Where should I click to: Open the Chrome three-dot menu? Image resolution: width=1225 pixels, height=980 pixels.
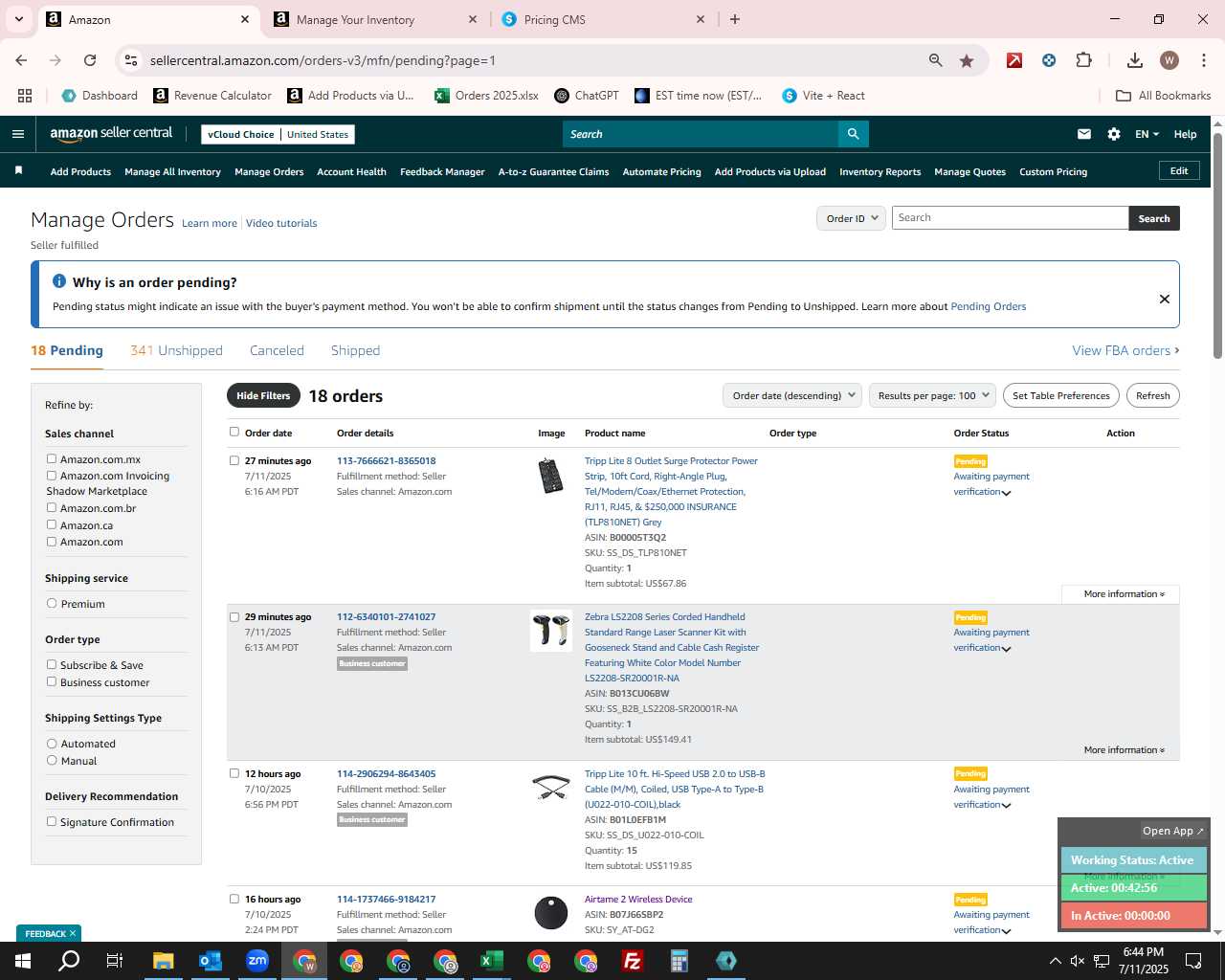point(1203,60)
